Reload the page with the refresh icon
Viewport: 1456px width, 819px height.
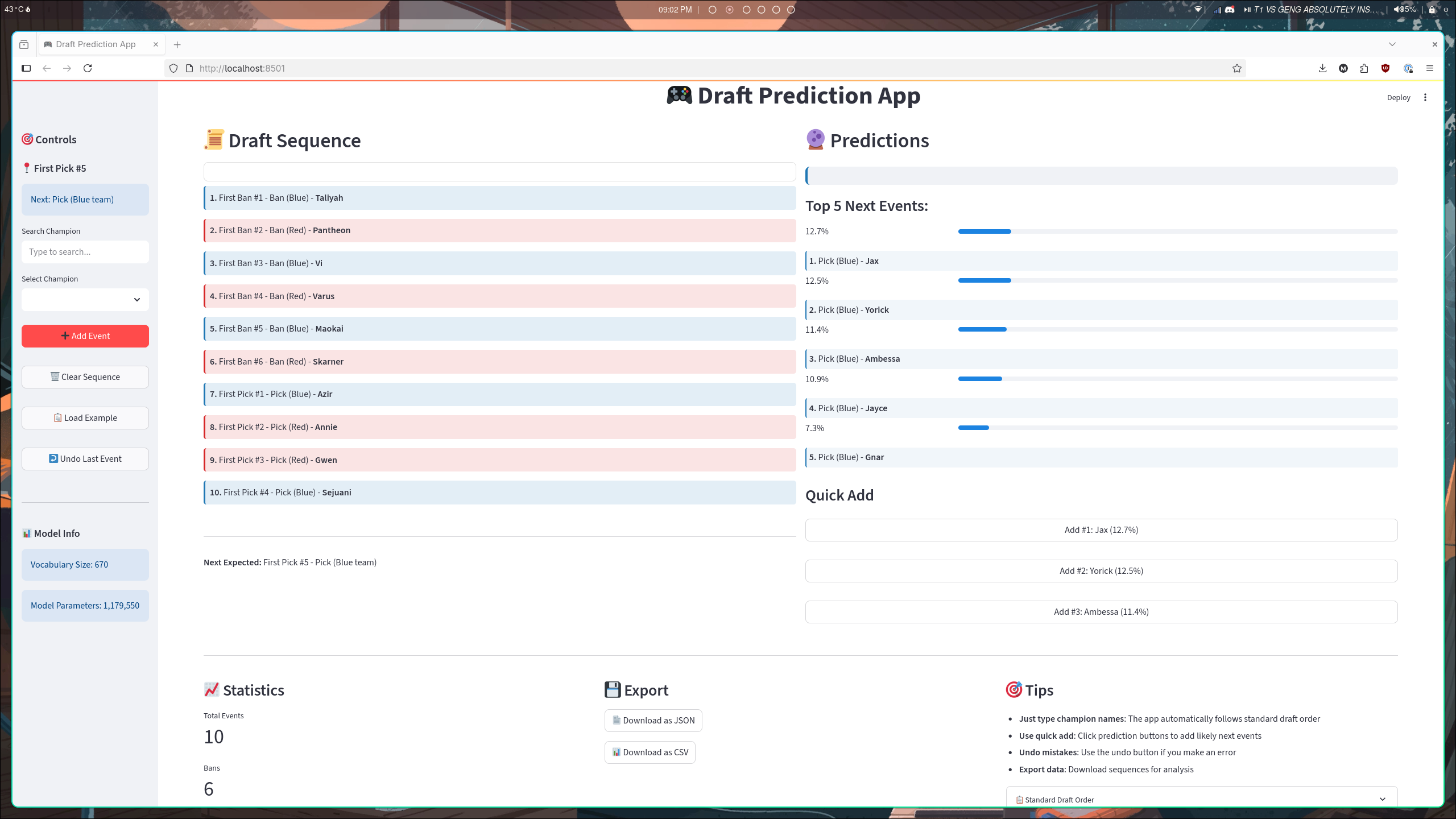click(88, 68)
